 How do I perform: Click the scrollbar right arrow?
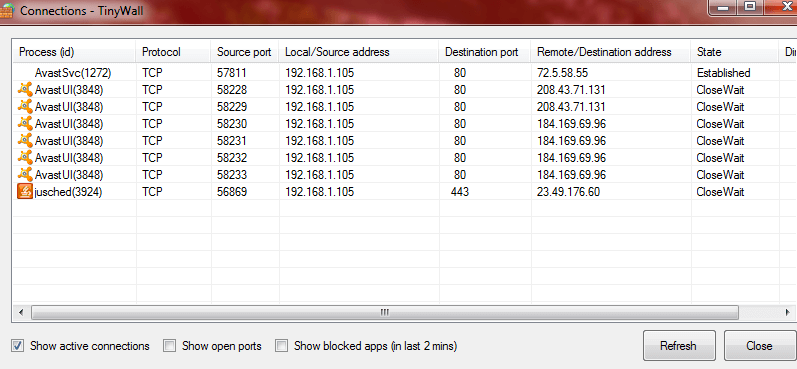787,312
